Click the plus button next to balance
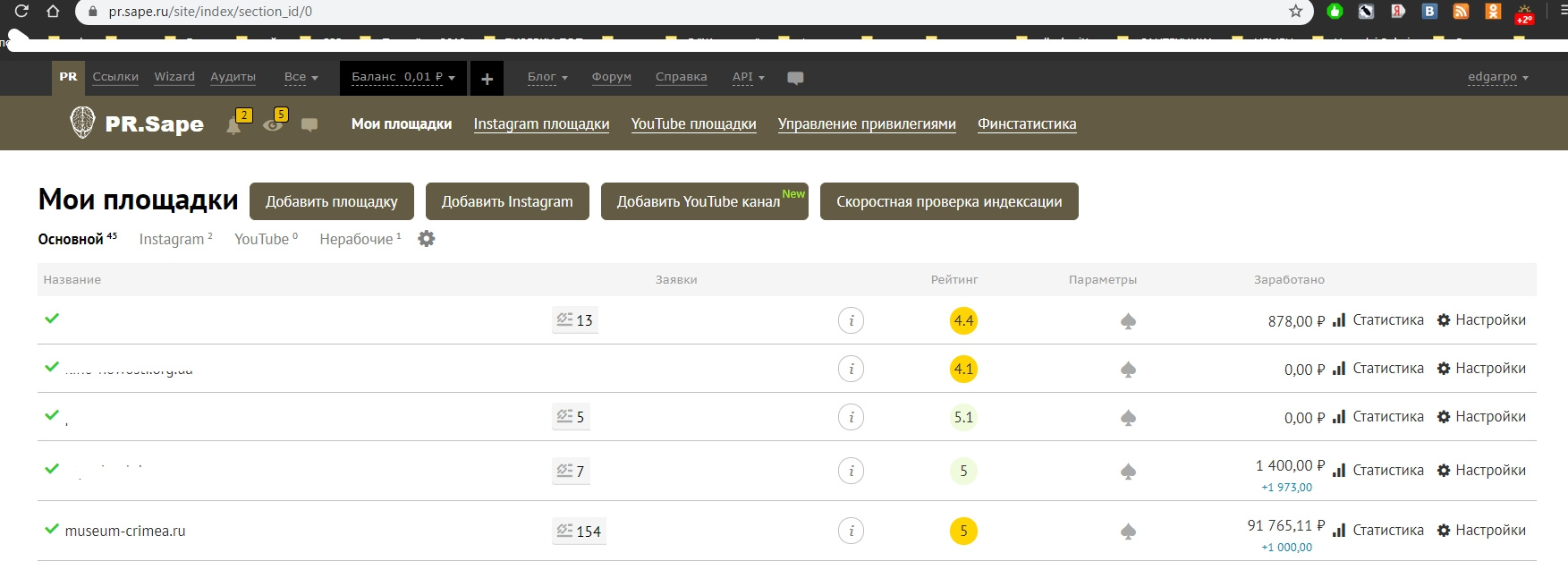Viewport: 1568px width, 570px height. pyautogui.click(x=487, y=79)
